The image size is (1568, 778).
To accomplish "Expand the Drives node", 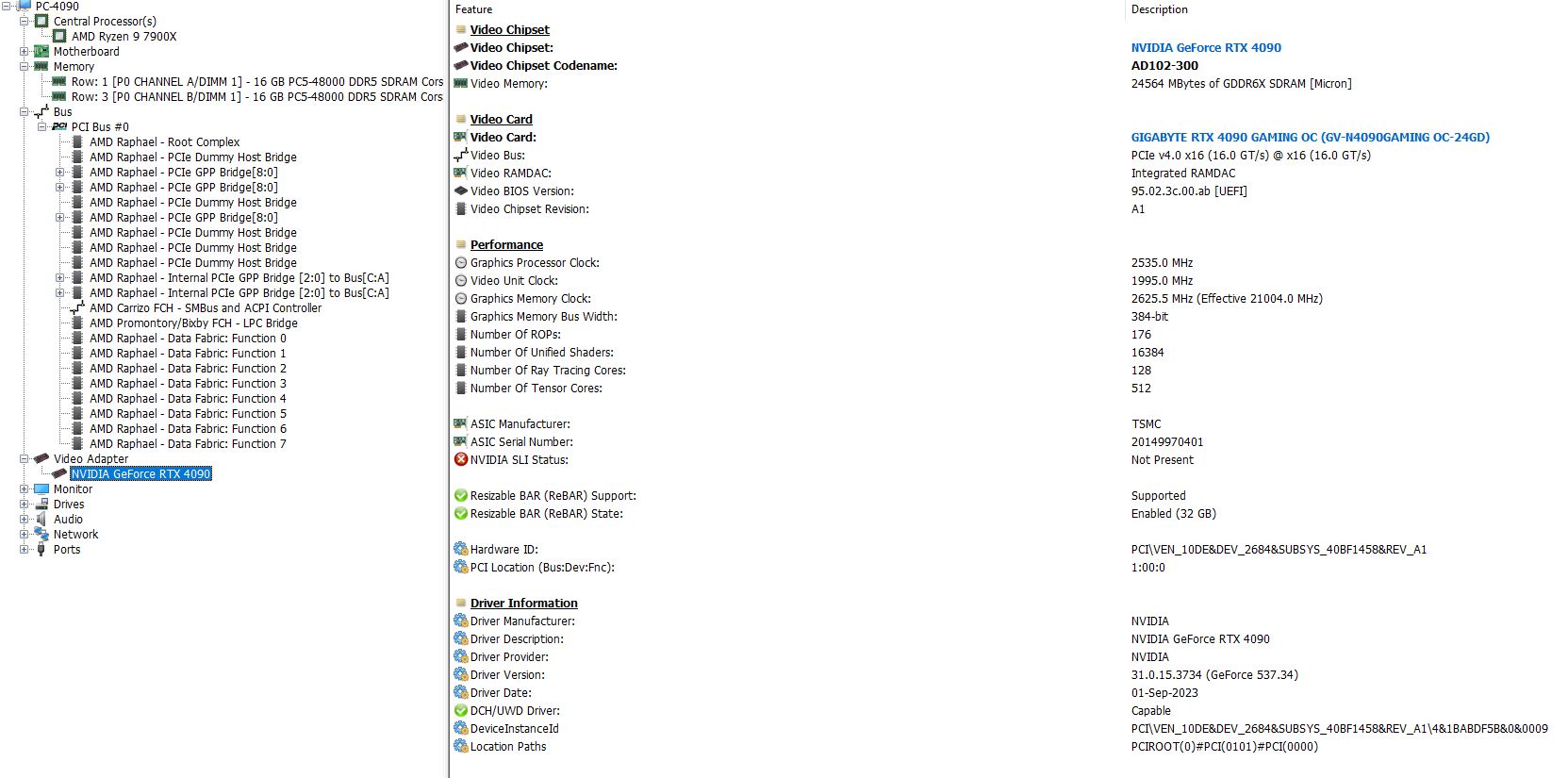I will [x=25, y=504].
